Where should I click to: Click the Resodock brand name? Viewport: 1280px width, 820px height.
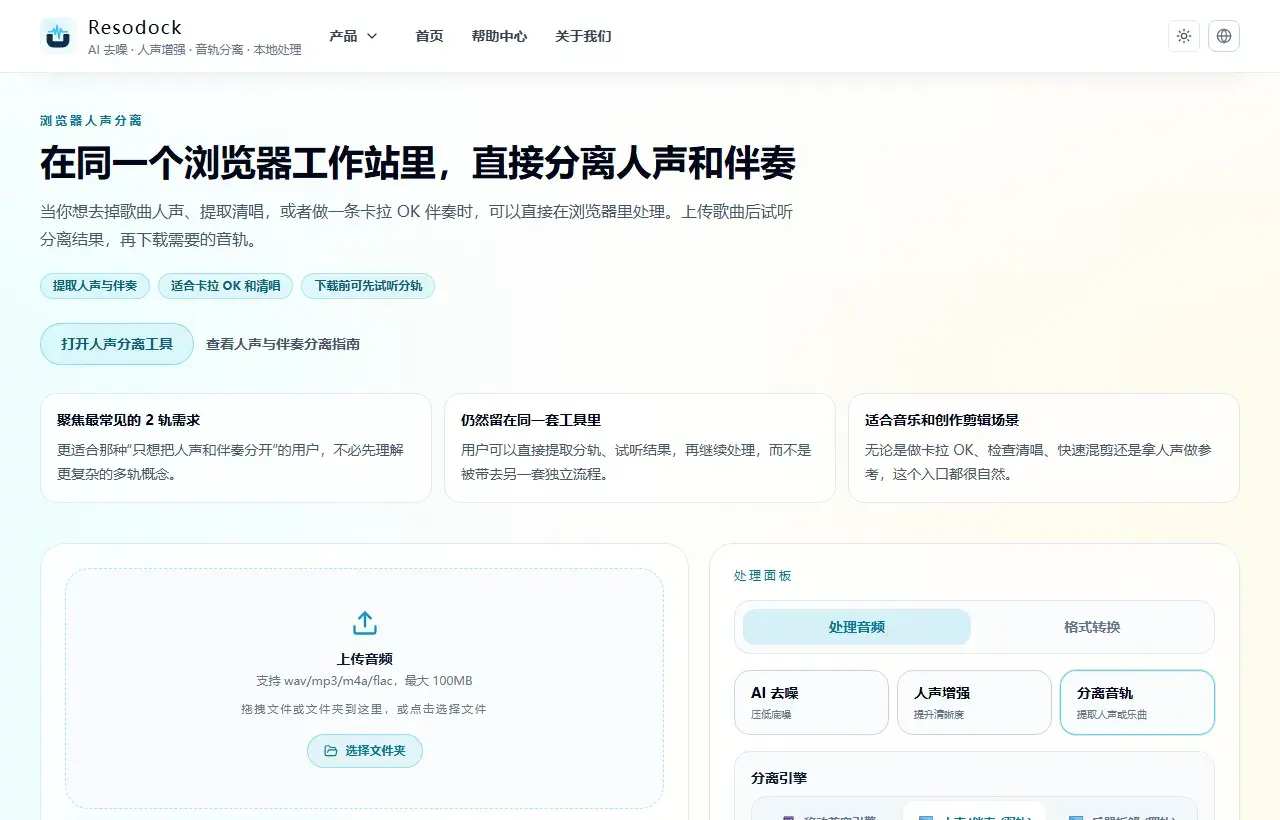[135, 27]
